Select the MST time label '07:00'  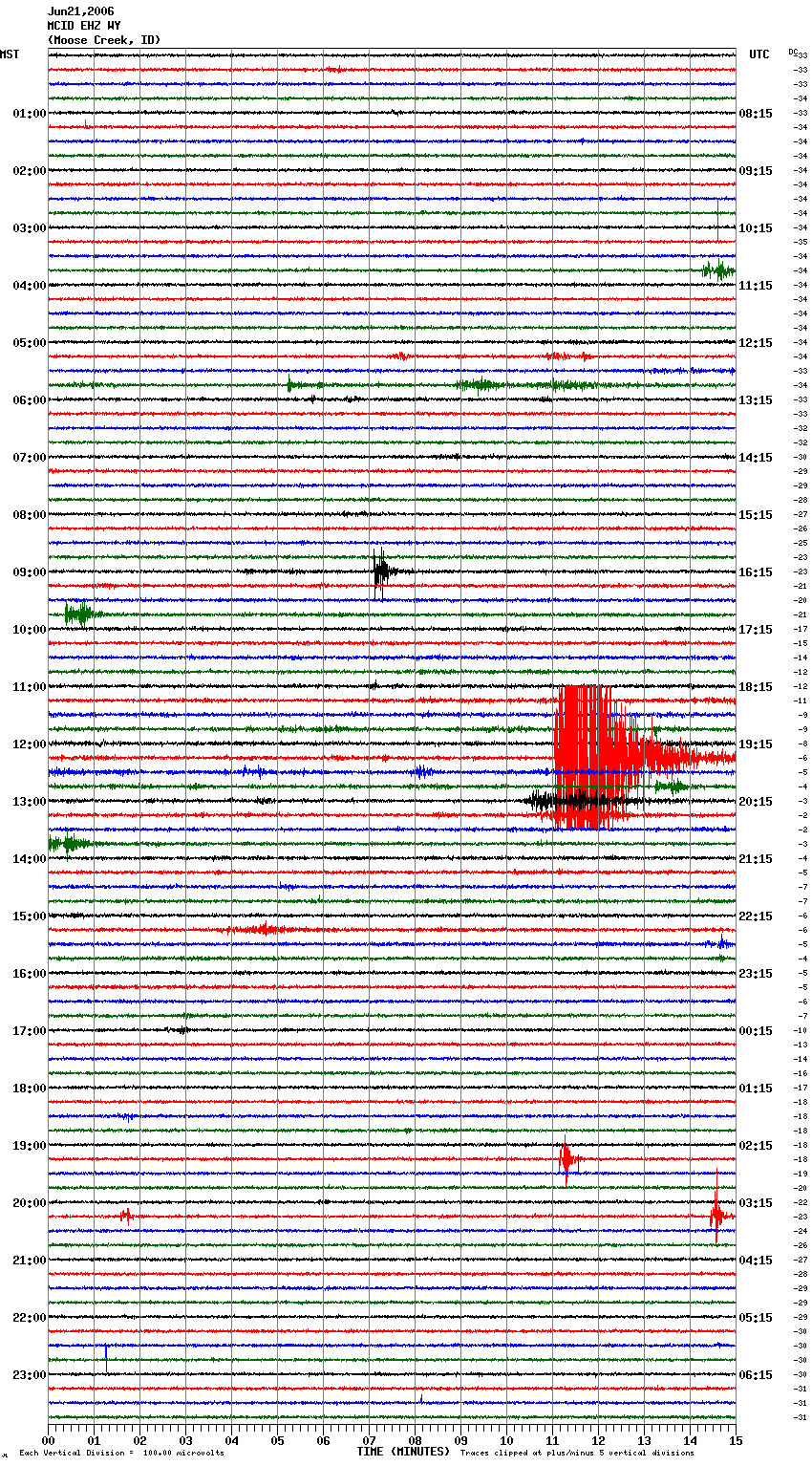click(30, 458)
